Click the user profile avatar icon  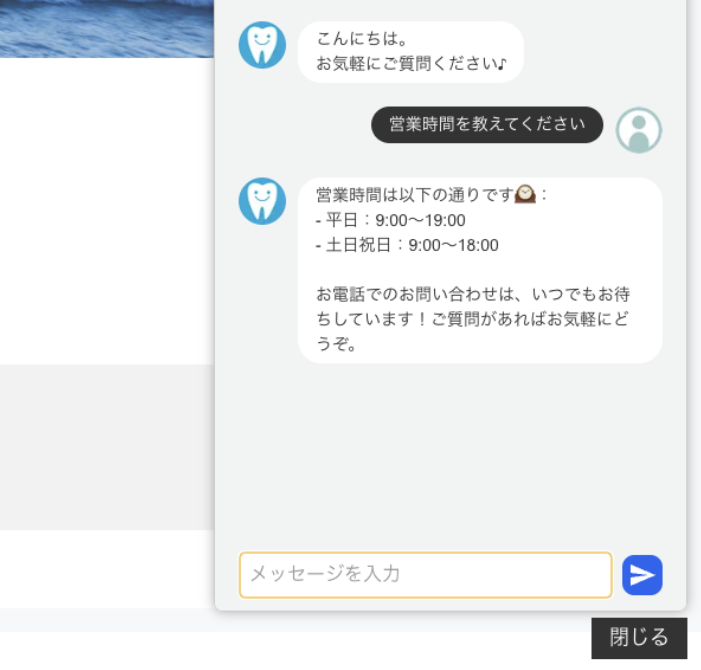pyautogui.click(x=638, y=130)
